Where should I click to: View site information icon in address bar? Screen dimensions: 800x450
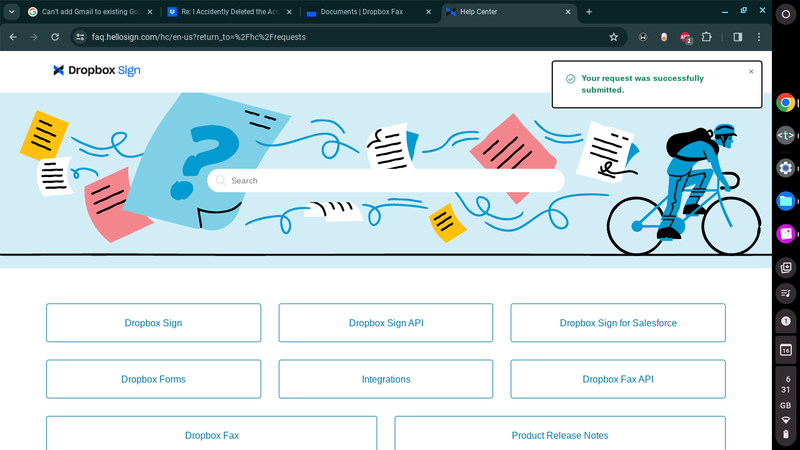pos(80,37)
